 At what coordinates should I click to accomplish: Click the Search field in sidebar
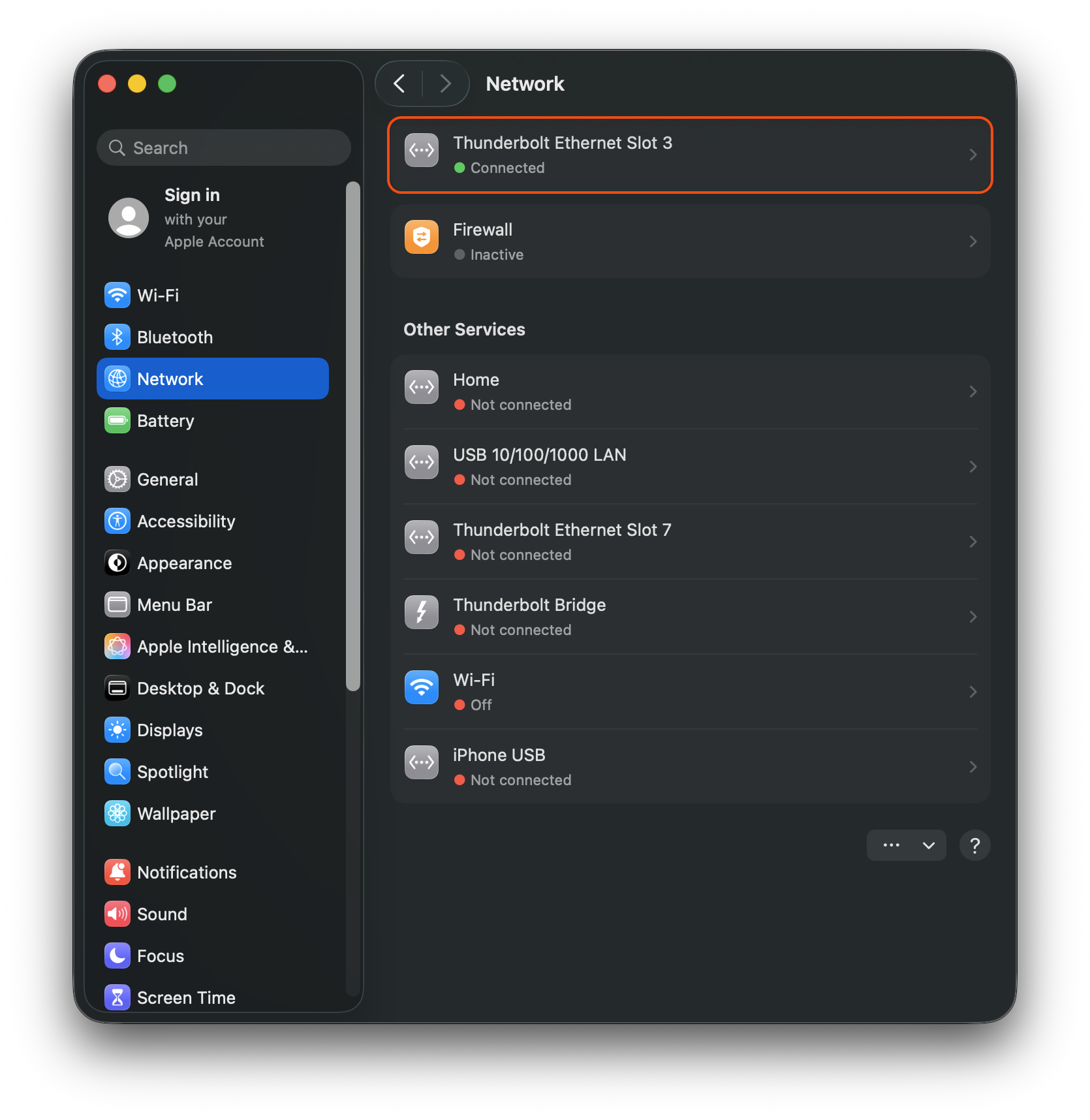[x=224, y=148]
